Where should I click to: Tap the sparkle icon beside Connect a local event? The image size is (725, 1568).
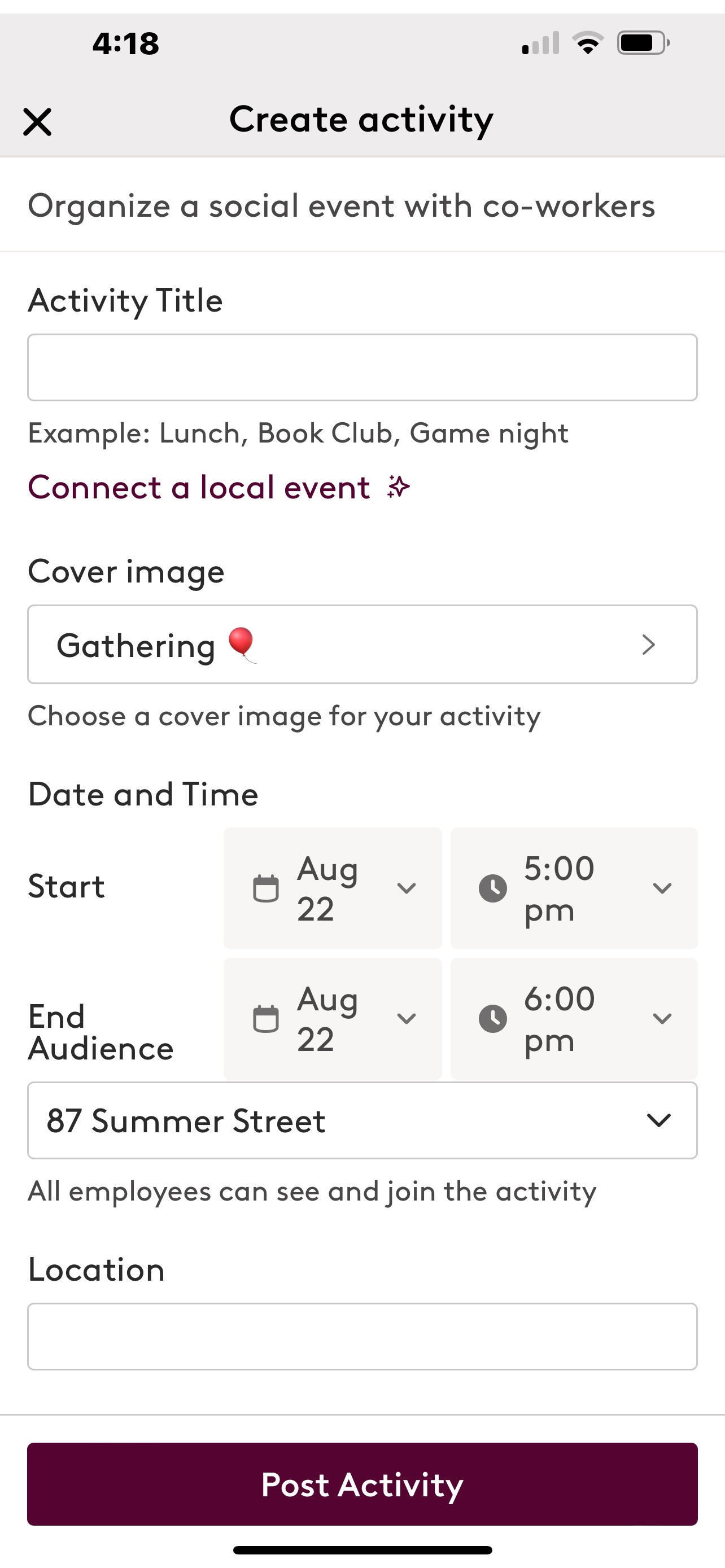[399, 487]
